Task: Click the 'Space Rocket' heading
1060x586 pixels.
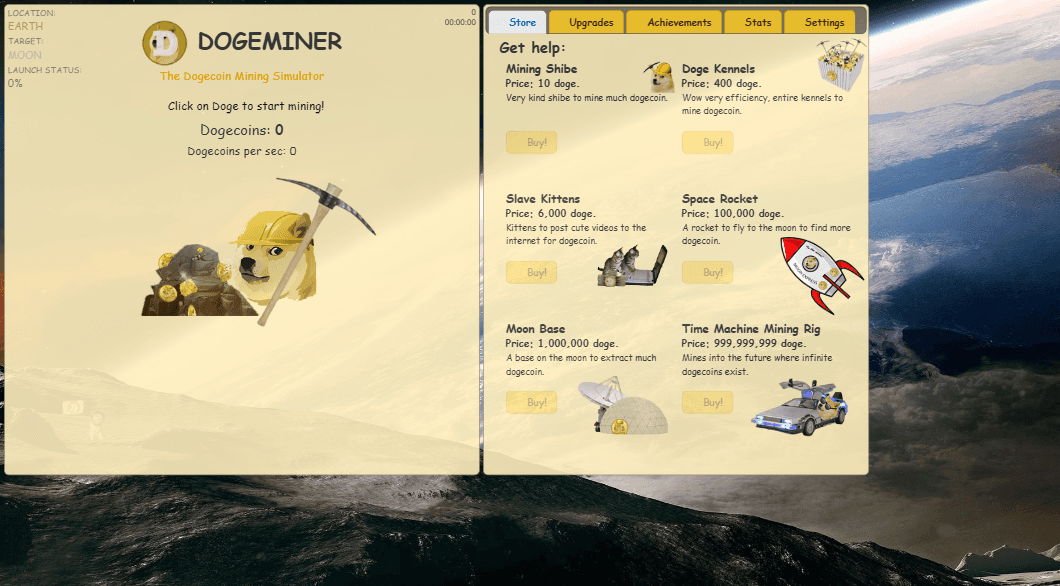Action: [x=719, y=199]
